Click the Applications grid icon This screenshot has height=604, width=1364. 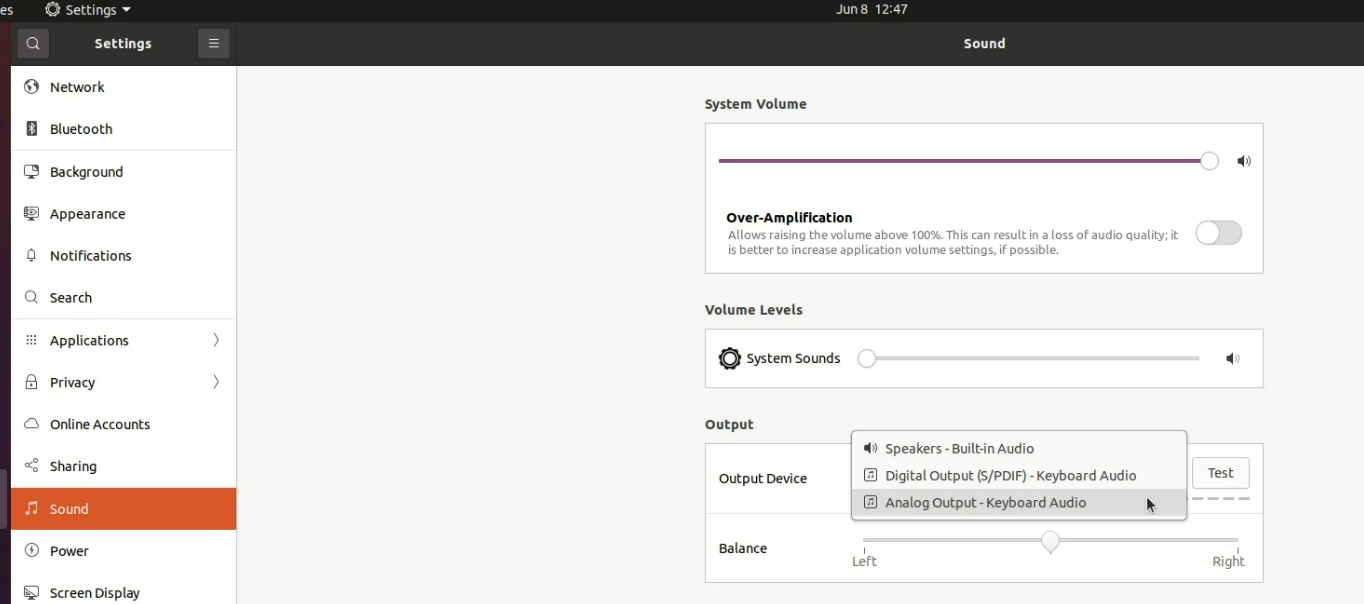point(31,340)
